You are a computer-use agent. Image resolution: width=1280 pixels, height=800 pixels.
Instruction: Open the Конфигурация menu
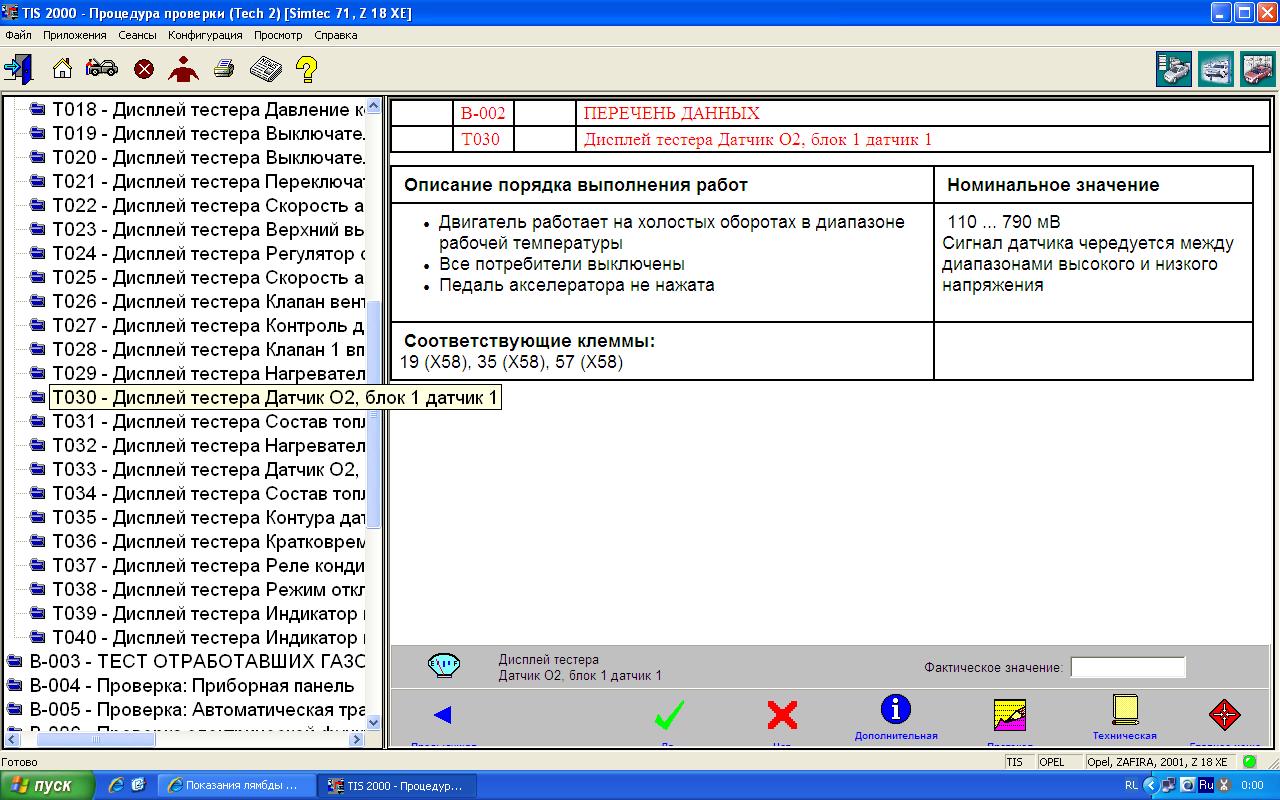pyautogui.click(x=206, y=35)
